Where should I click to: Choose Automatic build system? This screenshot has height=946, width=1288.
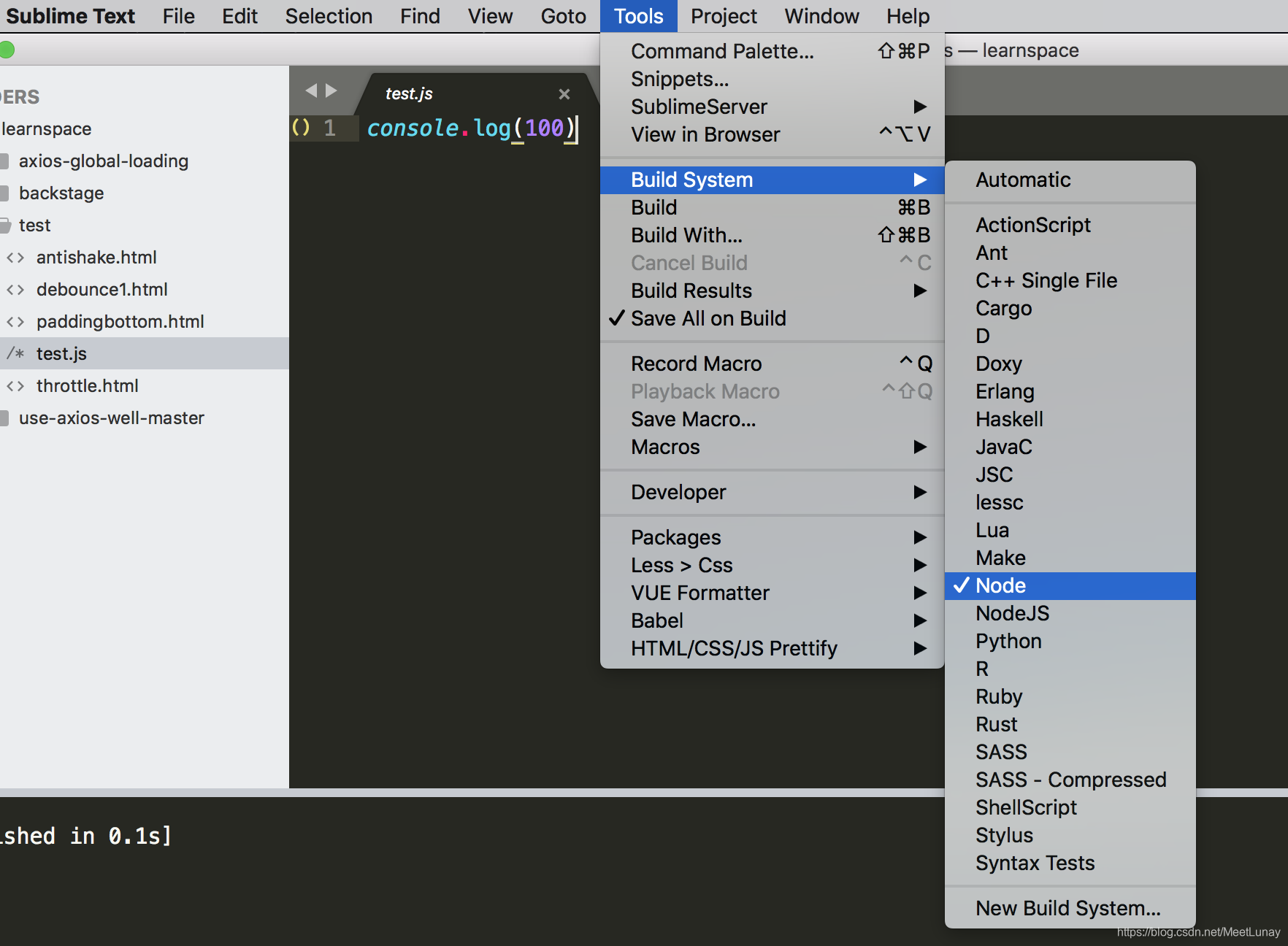coord(1070,180)
